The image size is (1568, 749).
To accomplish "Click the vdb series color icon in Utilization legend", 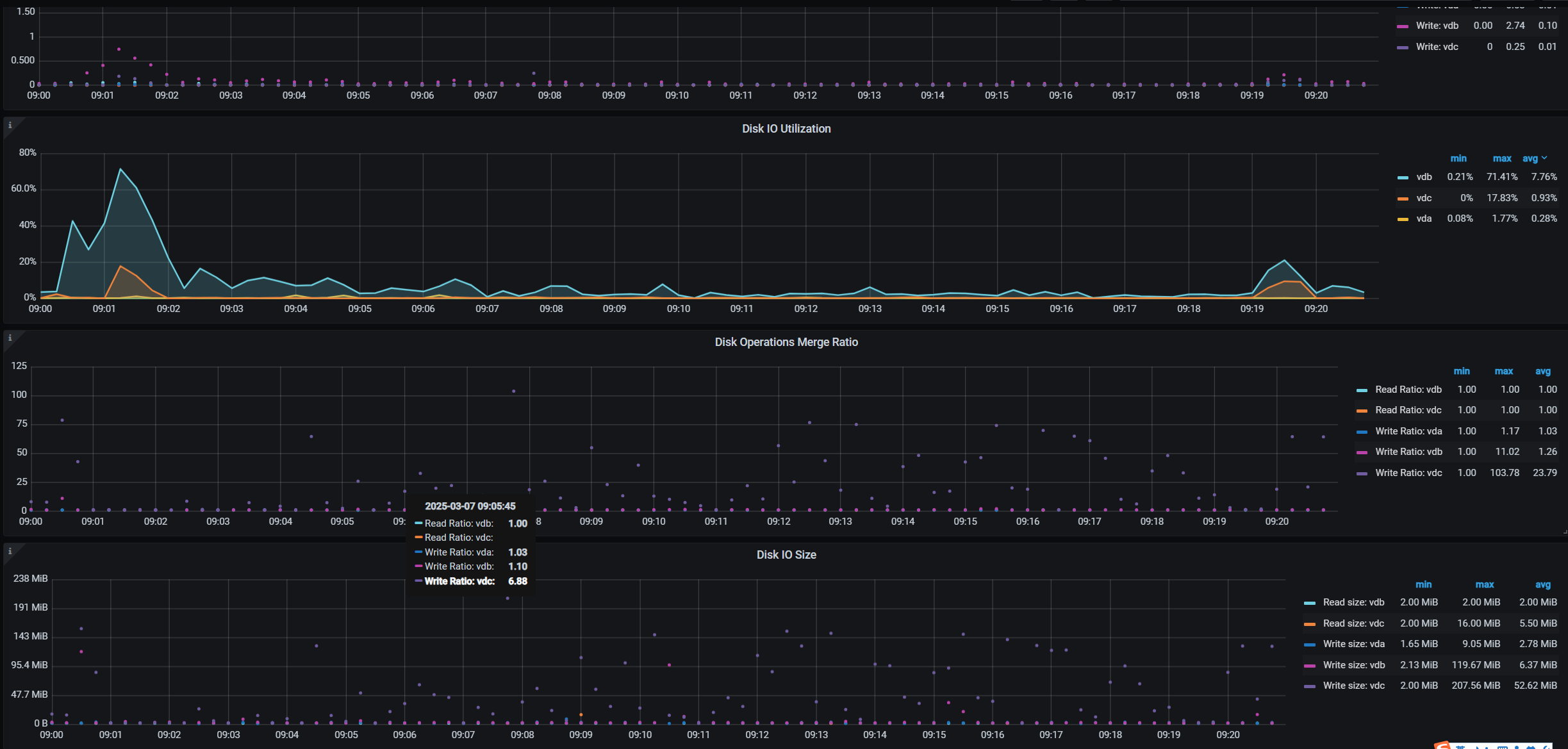I will pos(1403,177).
